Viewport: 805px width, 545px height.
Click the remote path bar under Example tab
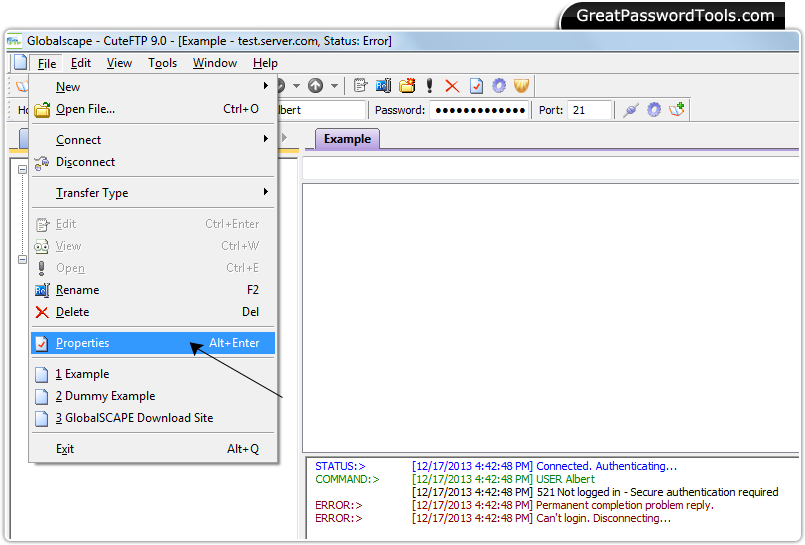[550, 168]
